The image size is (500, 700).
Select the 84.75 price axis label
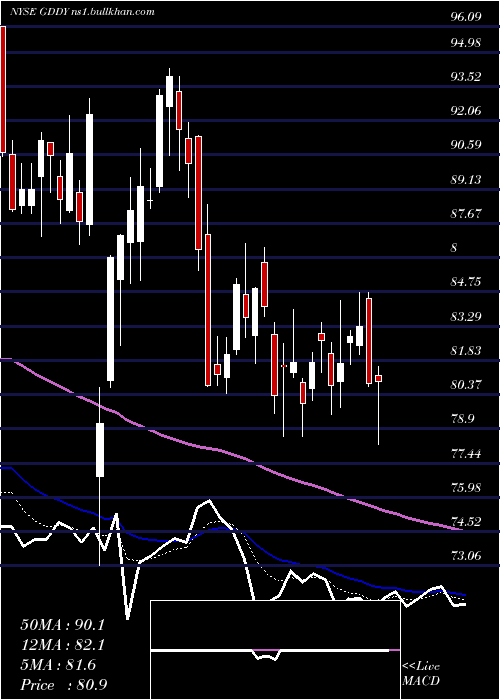point(466,282)
